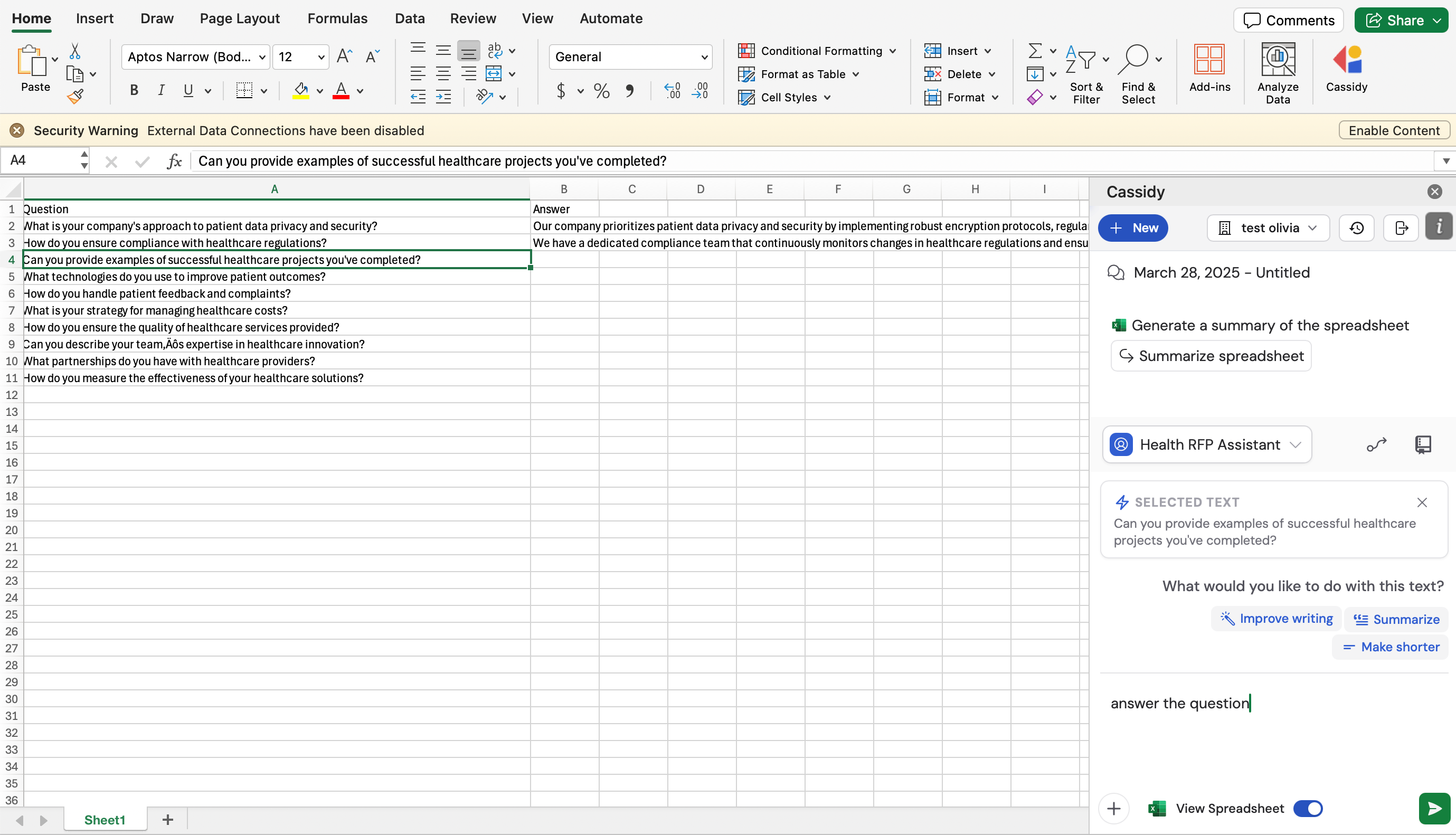The height and width of the screenshot is (835, 1456).
Task: Click the AutoSum icon in the ribbon
Action: pos(1037,51)
